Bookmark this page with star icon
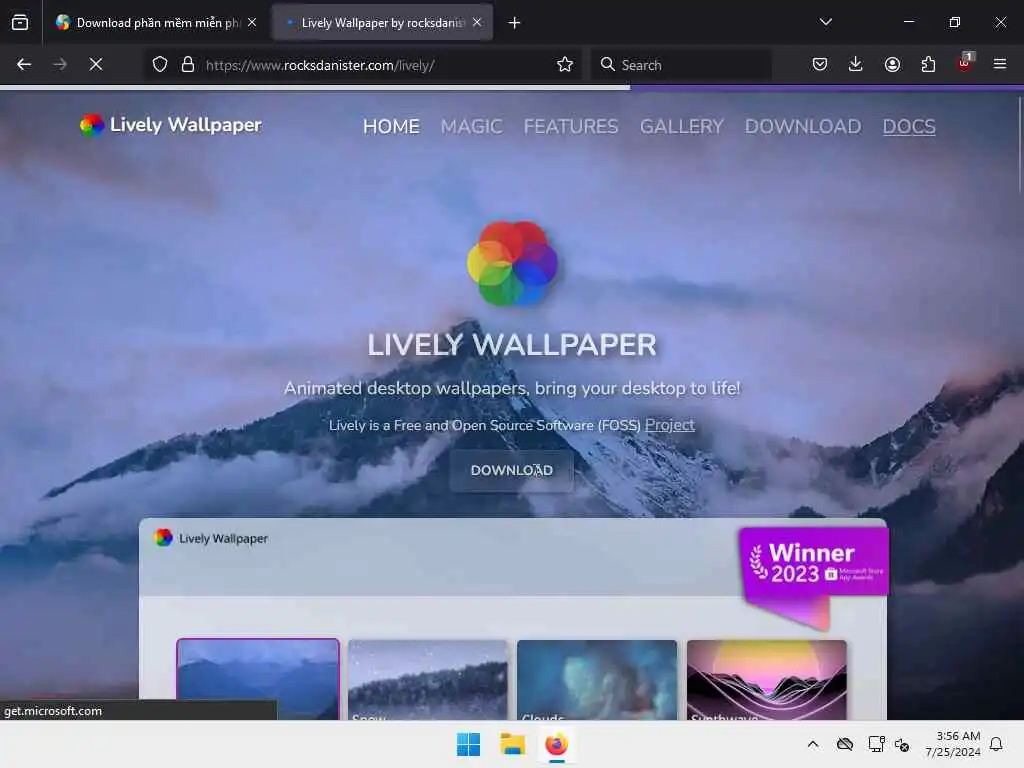The image size is (1024, 768). (565, 64)
